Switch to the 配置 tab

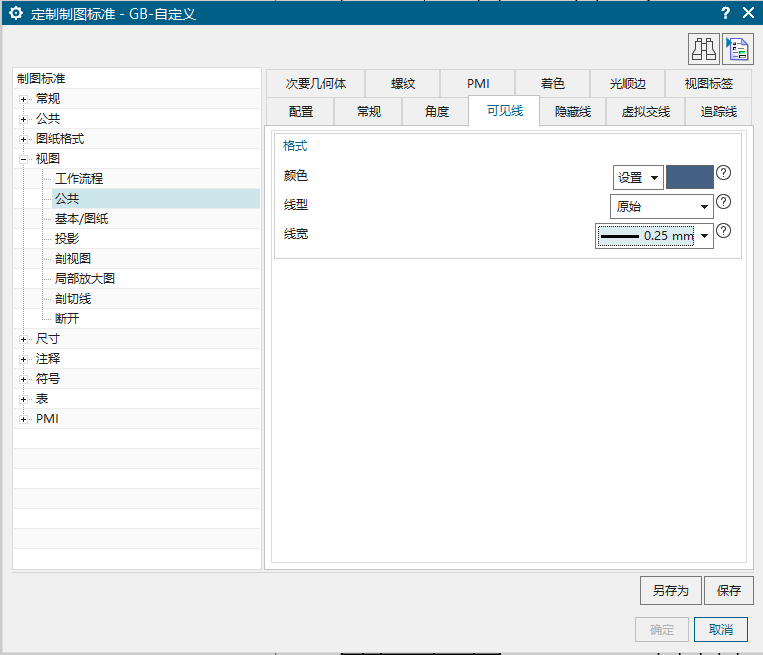300,111
